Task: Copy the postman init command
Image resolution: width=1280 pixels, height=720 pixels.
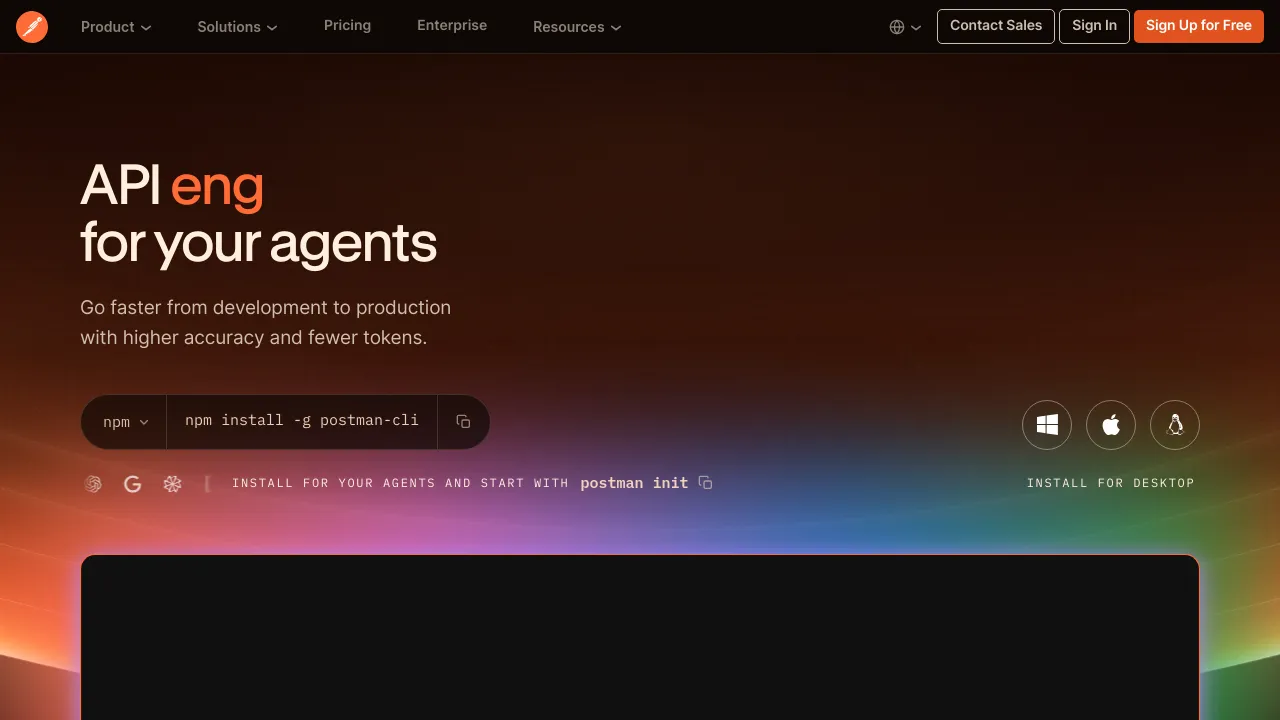Action: [705, 483]
